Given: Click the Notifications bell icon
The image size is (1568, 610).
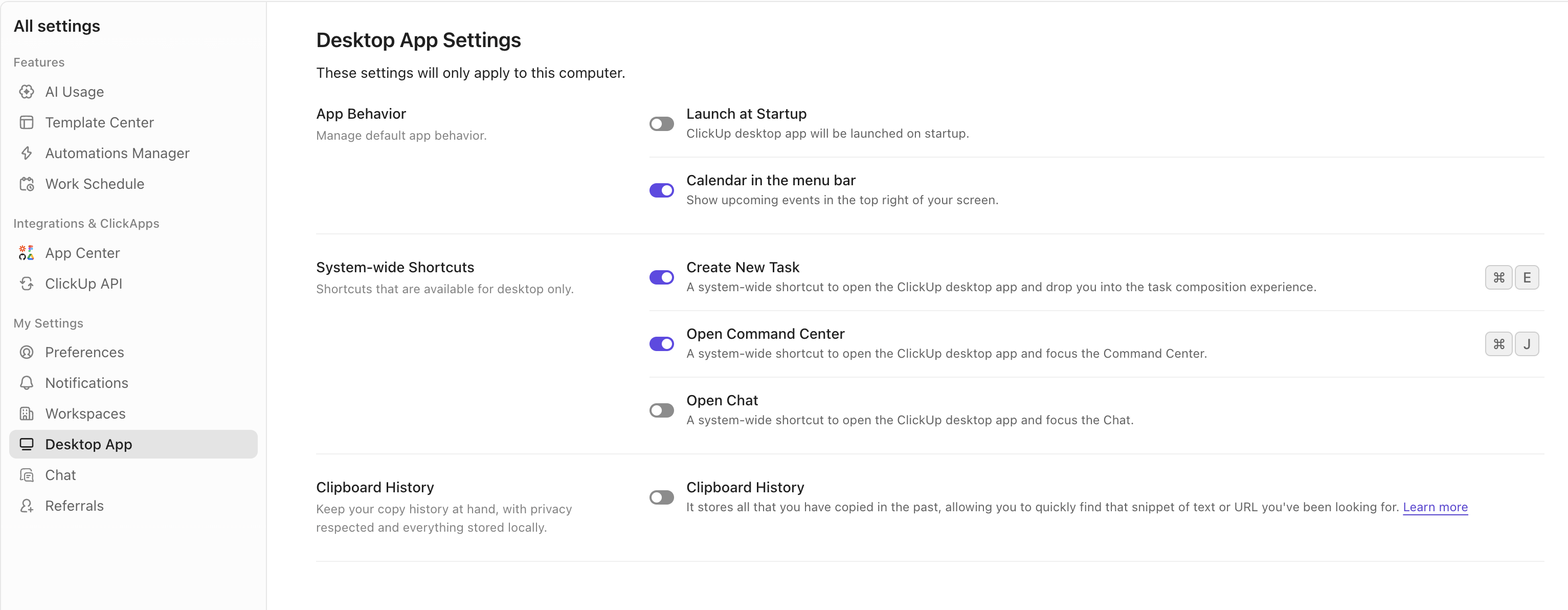Looking at the screenshot, I should (x=27, y=383).
